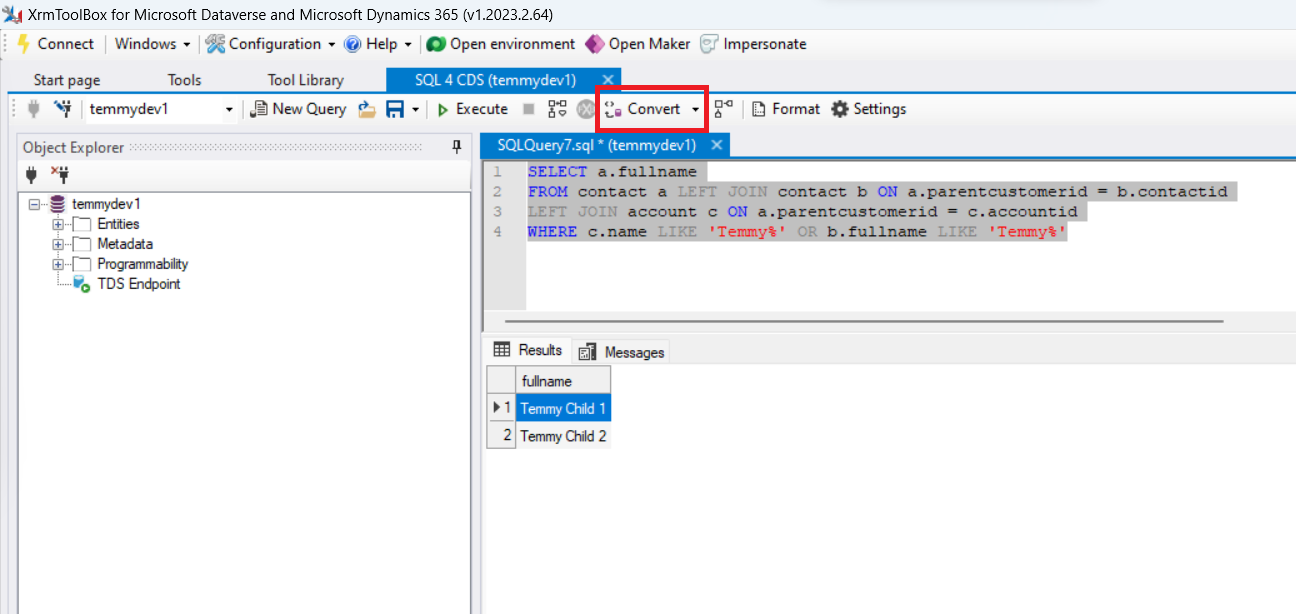Select the Metadata tree item
Screen dimensions: 1296x614
coord(125,244)
